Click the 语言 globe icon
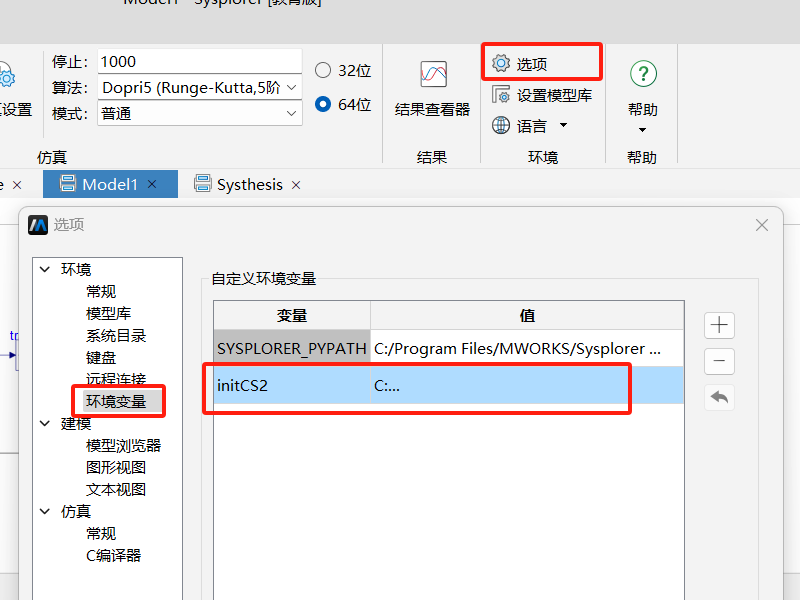The width and height of the screenshot is (800, 600). pyautogui.click(x=501, y=125)
